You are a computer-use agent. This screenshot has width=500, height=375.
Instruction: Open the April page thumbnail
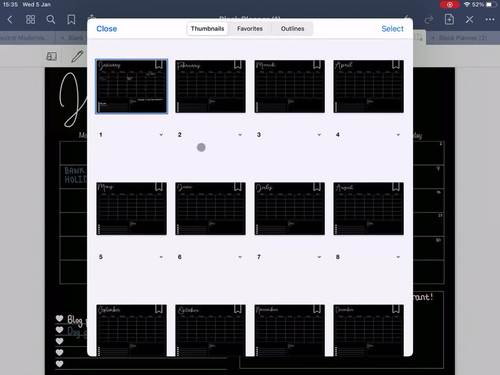368,86
